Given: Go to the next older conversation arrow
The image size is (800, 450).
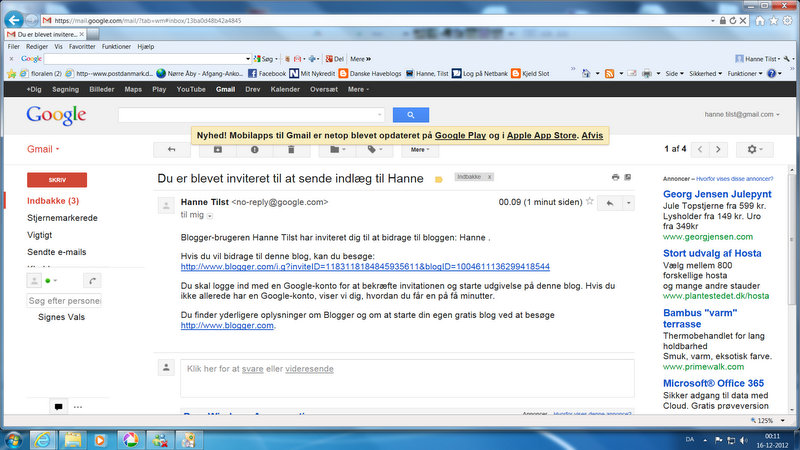Looking at the screenshot, I should click(x=718, y=149).
